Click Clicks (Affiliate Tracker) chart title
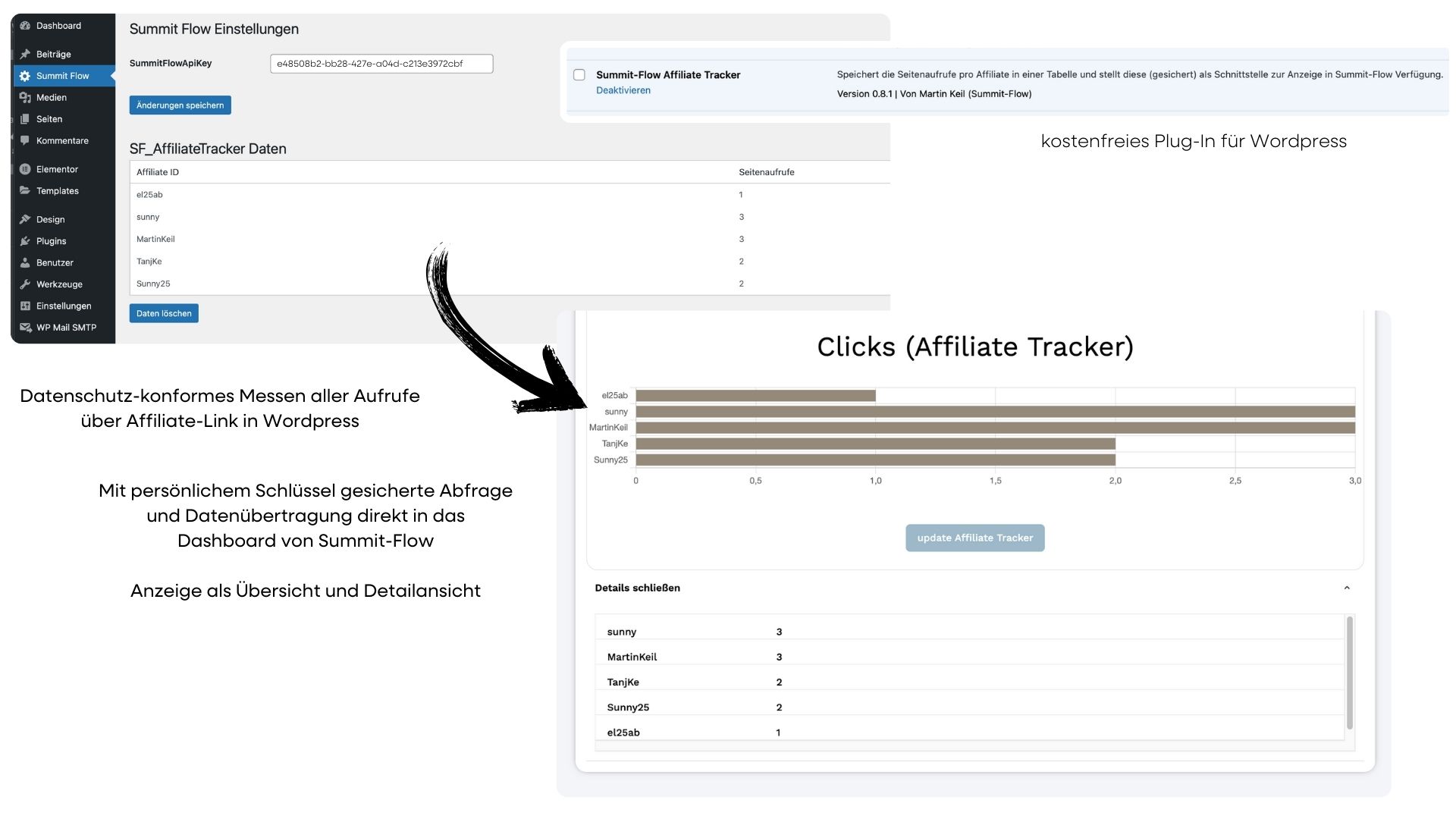Image resolution: width=1456 pixels, height=819 pixels. pyautogui.click(x=975, y=347)
